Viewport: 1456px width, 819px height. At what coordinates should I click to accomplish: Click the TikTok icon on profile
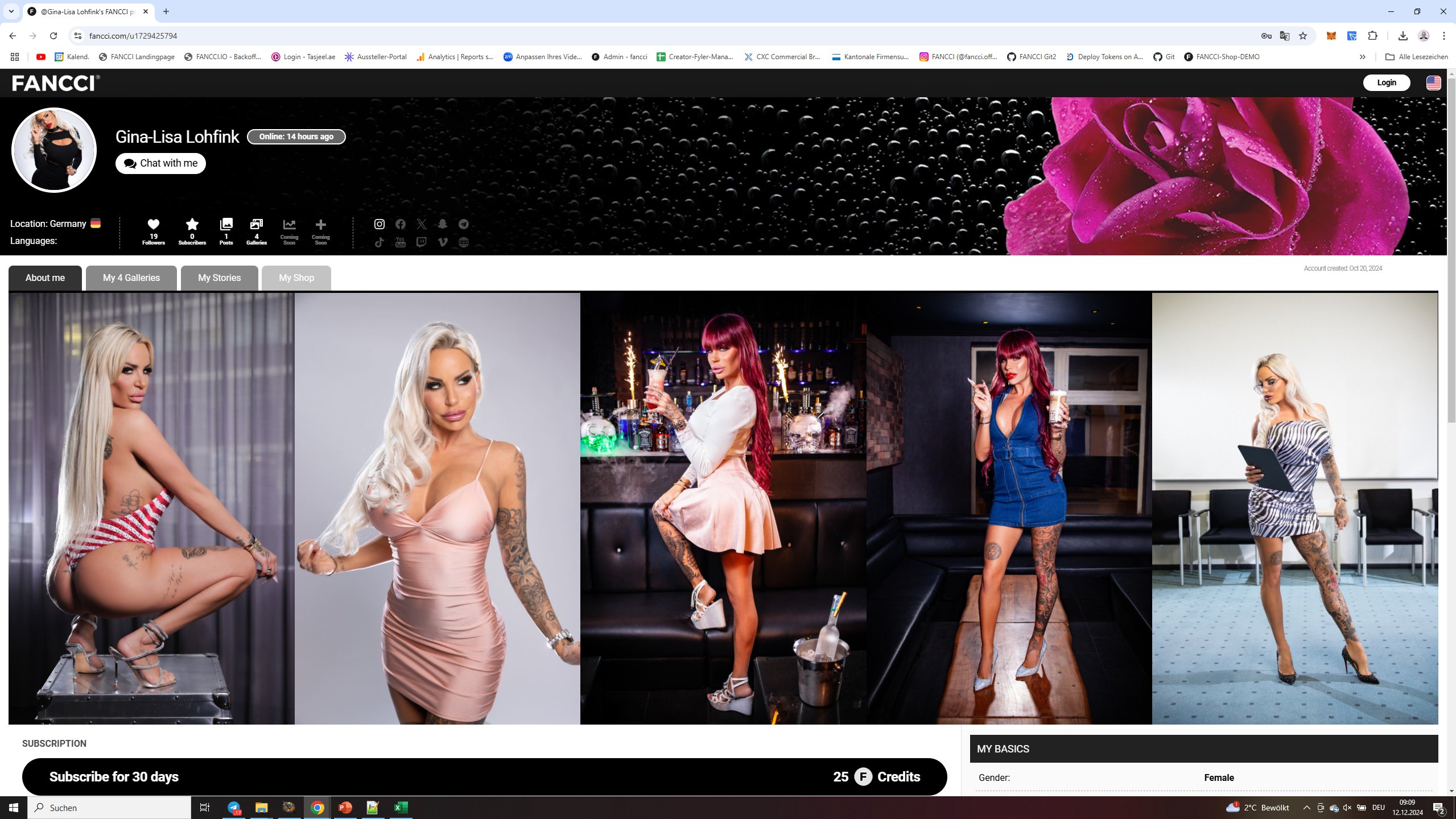(379, 243)
